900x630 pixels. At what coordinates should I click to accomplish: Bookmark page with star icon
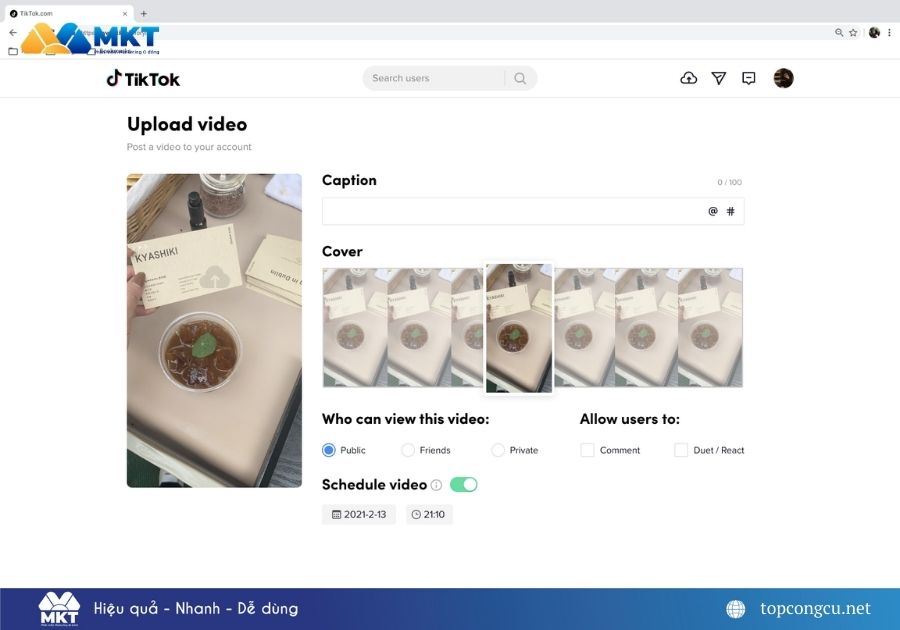pos(854,33)
